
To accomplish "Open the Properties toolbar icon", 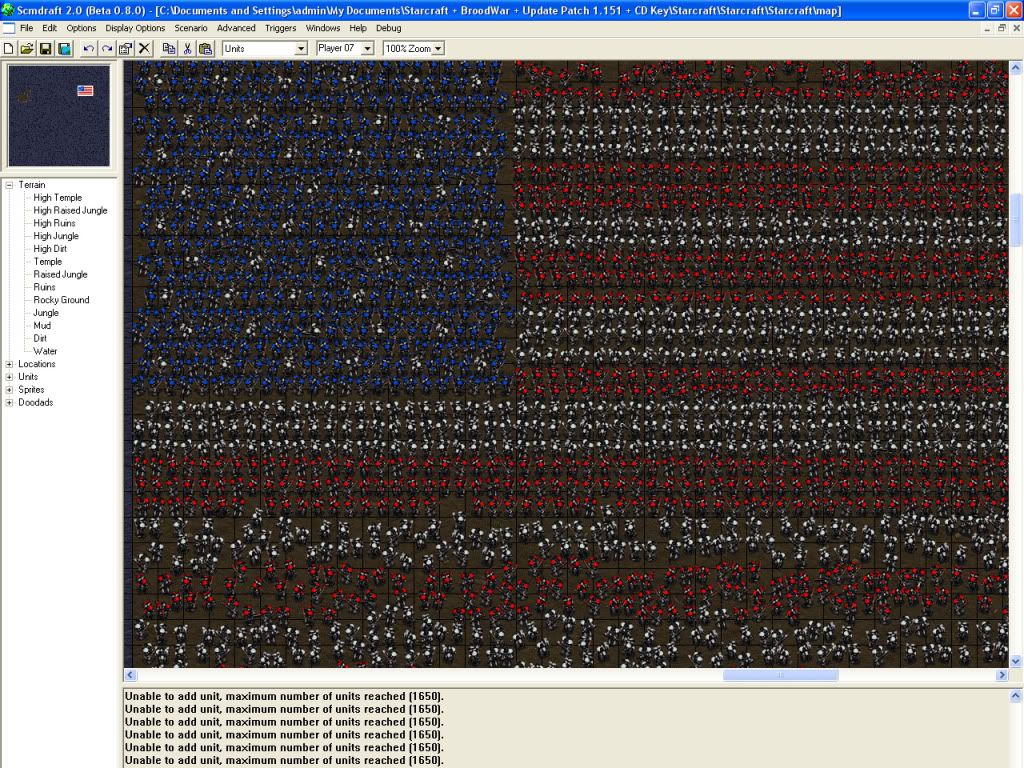I will pyautogui.click(x=125, y=48).
